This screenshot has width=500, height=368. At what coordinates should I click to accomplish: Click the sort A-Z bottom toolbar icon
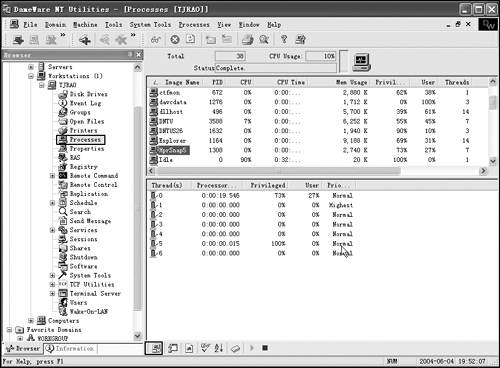coord(219,348)
